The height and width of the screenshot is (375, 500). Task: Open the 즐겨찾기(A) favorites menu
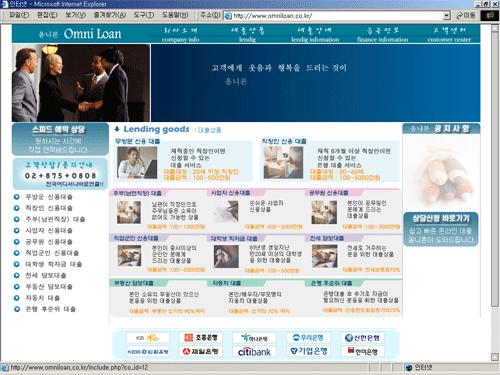(110, 15)
